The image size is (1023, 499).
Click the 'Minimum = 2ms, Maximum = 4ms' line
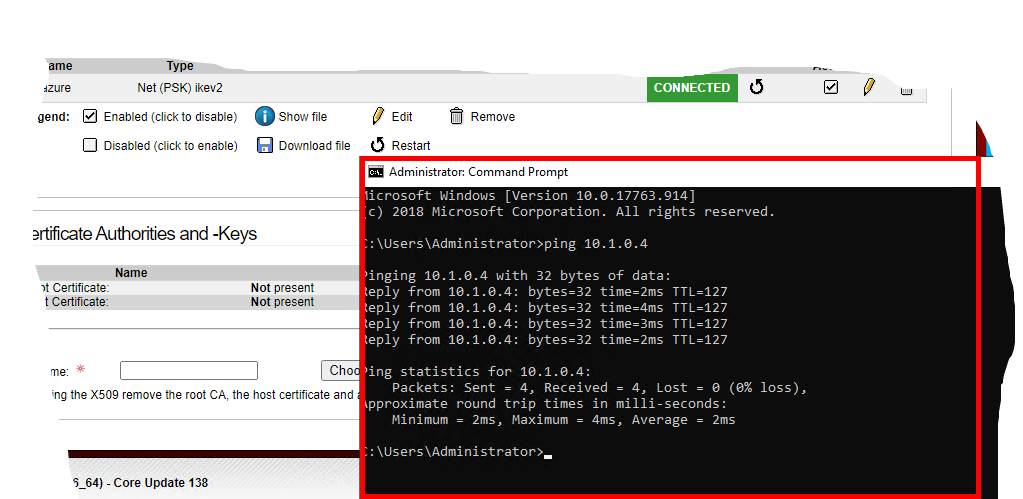click(x=564, y=420)
